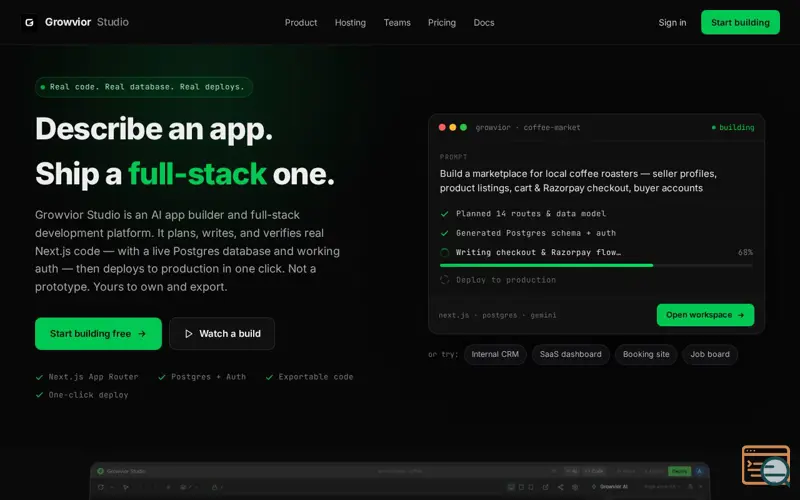The height and width of the screenshot is (500, 800).
Task: Click the arrow icon in Open workspace
Action: [741, 315]
